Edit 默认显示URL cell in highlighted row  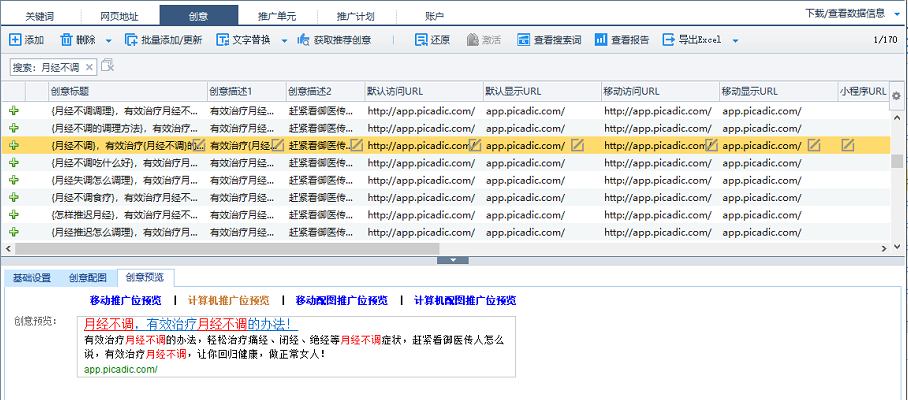tap(577, 145)
